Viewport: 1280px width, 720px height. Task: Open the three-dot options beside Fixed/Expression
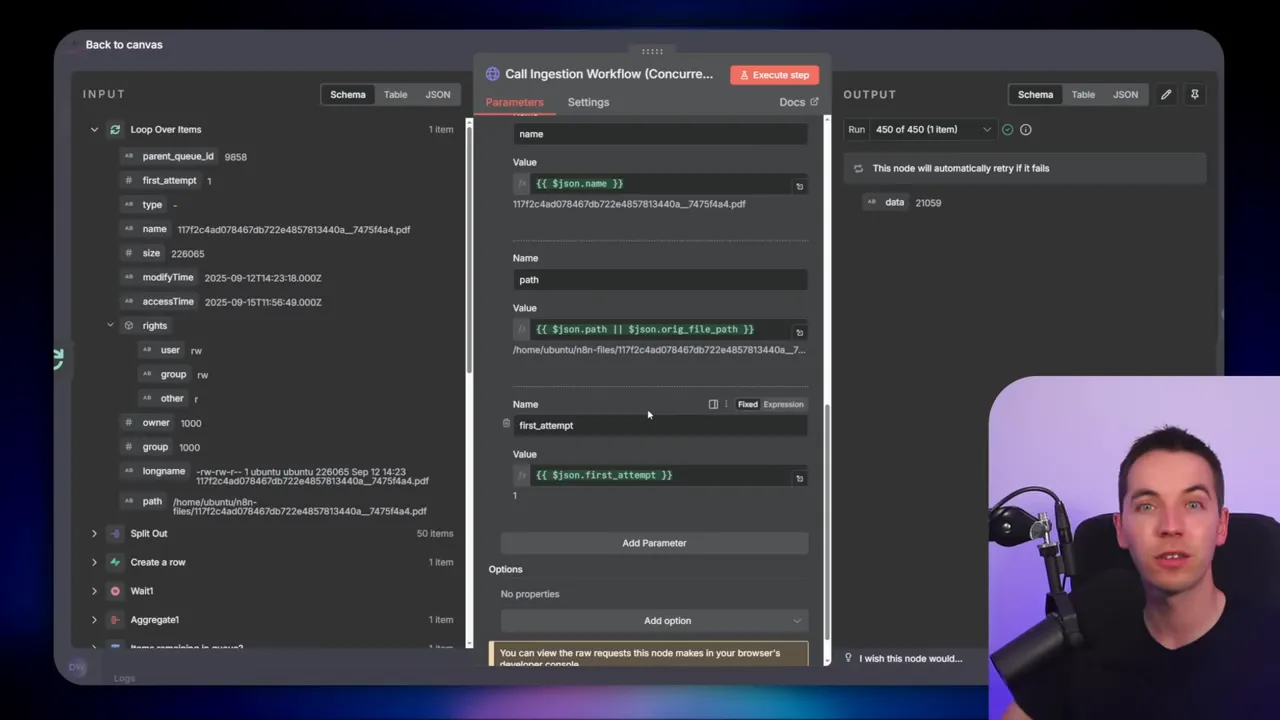coord(726,404)
